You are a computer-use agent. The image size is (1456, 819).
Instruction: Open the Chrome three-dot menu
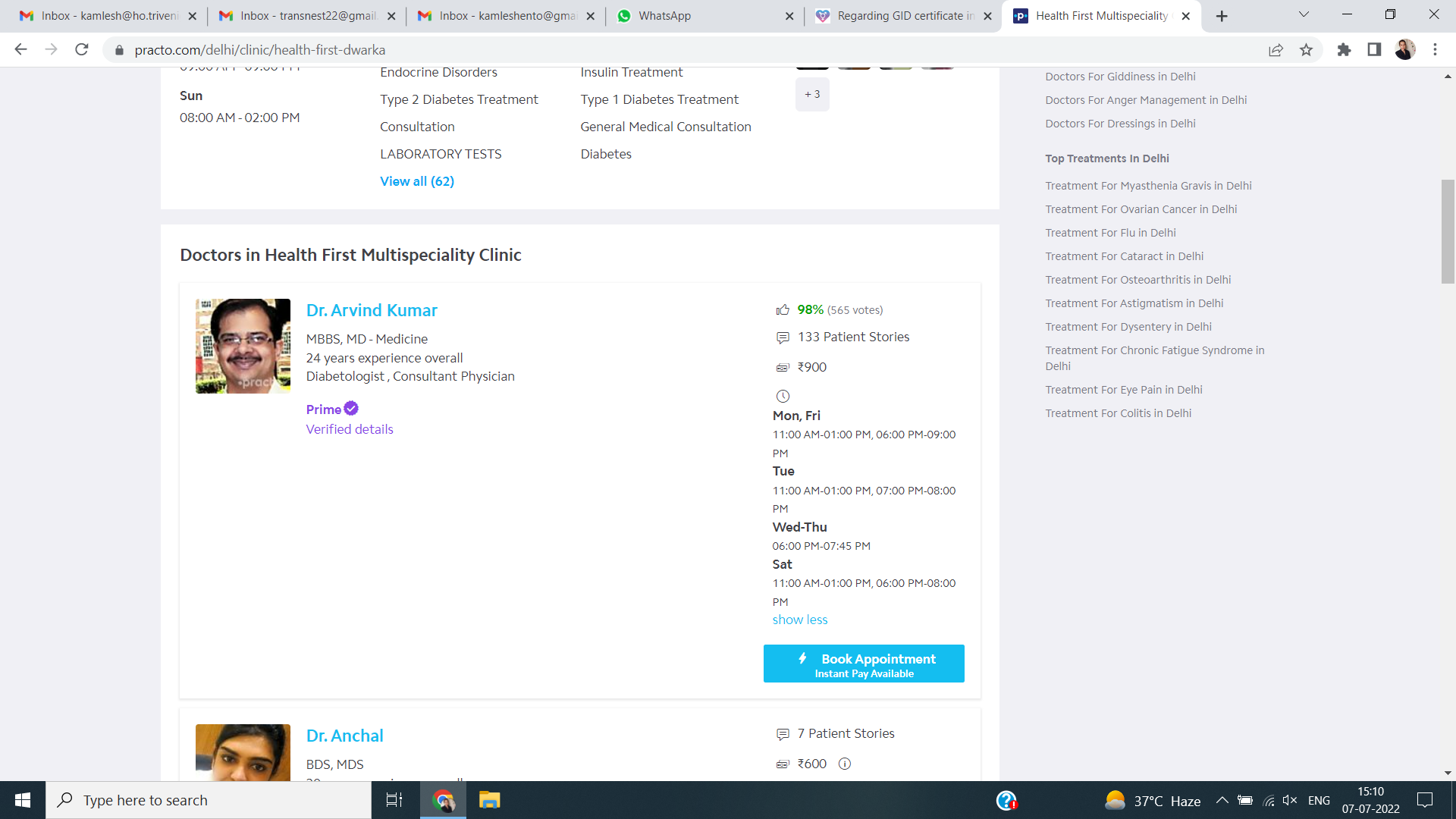coord(1435,50)
